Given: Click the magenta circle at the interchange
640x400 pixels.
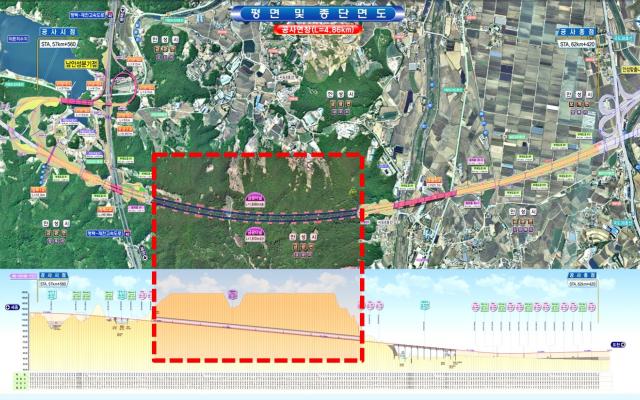Looking at the screenshot, I should pyautogui.click(x=126, y=86).
